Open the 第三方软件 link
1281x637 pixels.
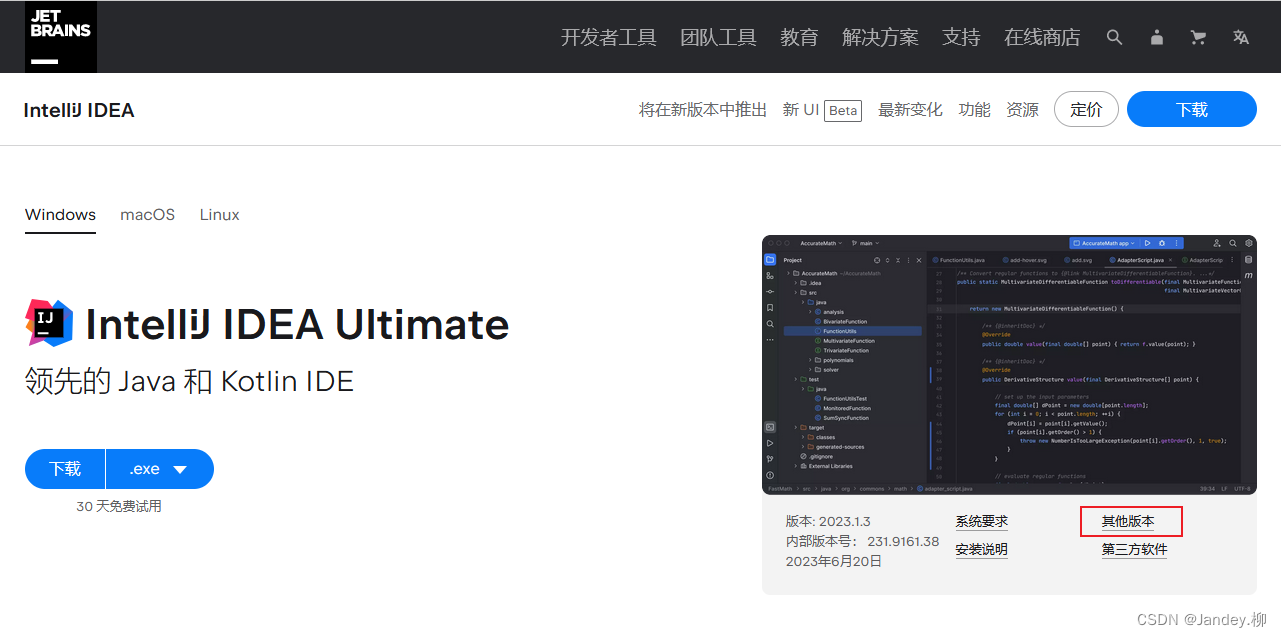[1134, 550]
